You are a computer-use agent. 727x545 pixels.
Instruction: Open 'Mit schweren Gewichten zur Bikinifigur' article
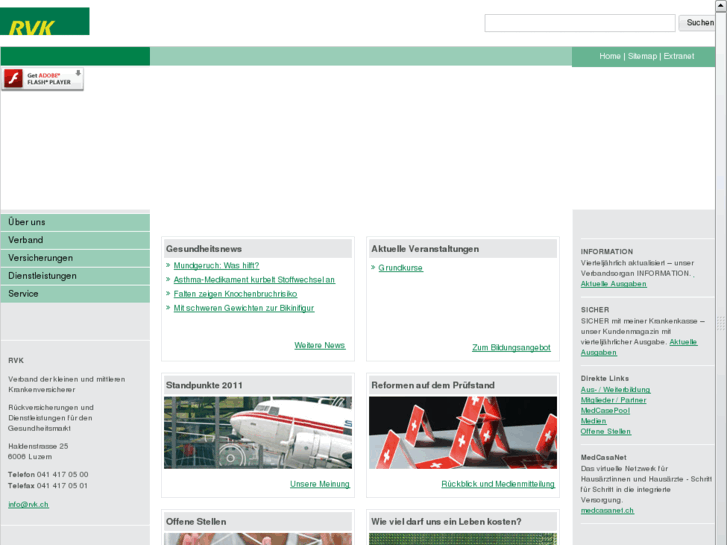coord(243,308)
